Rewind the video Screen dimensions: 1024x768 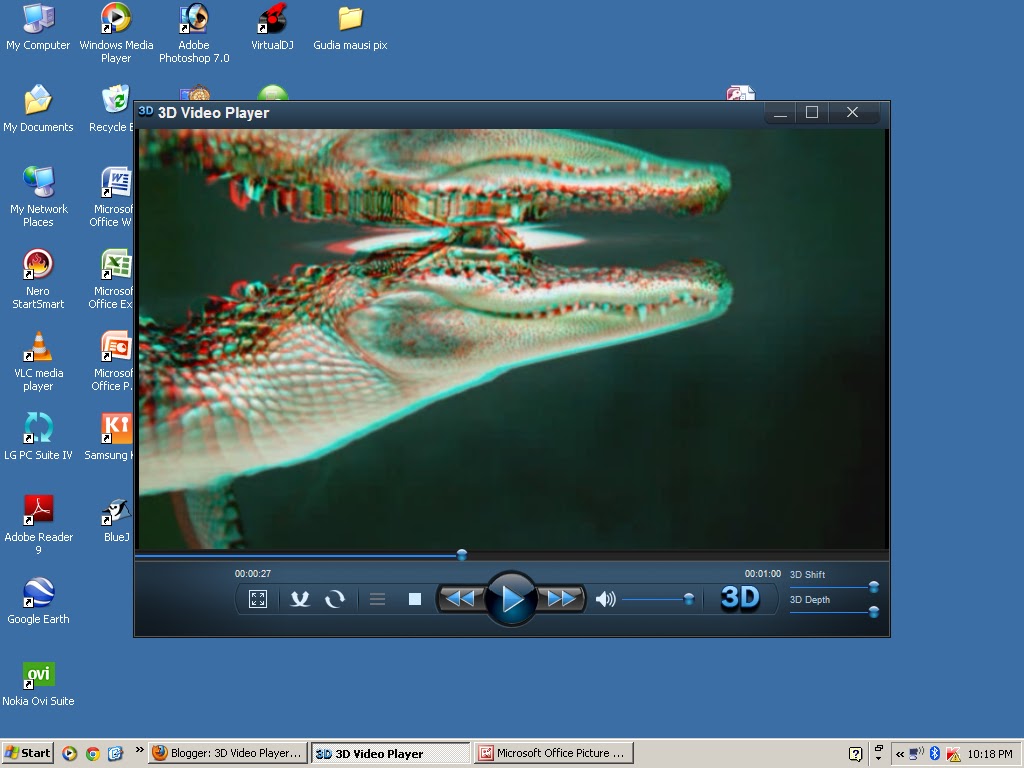pyautogui.click(x=460, y=598)
